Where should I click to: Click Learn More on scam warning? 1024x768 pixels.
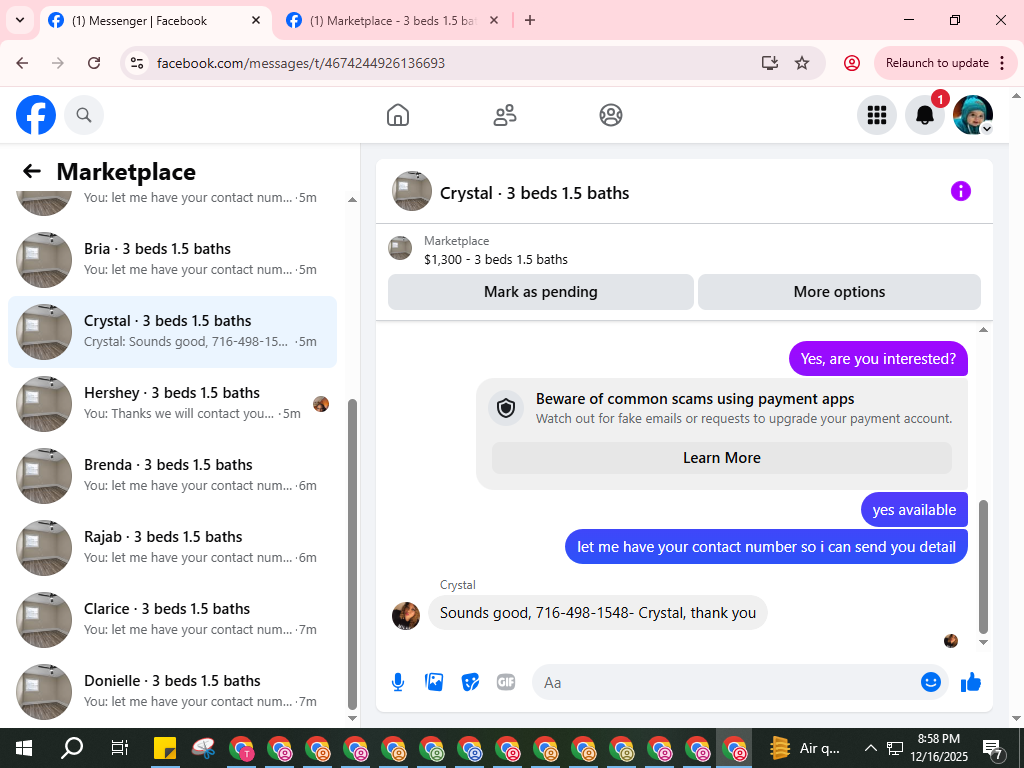(x=722, y=458)
